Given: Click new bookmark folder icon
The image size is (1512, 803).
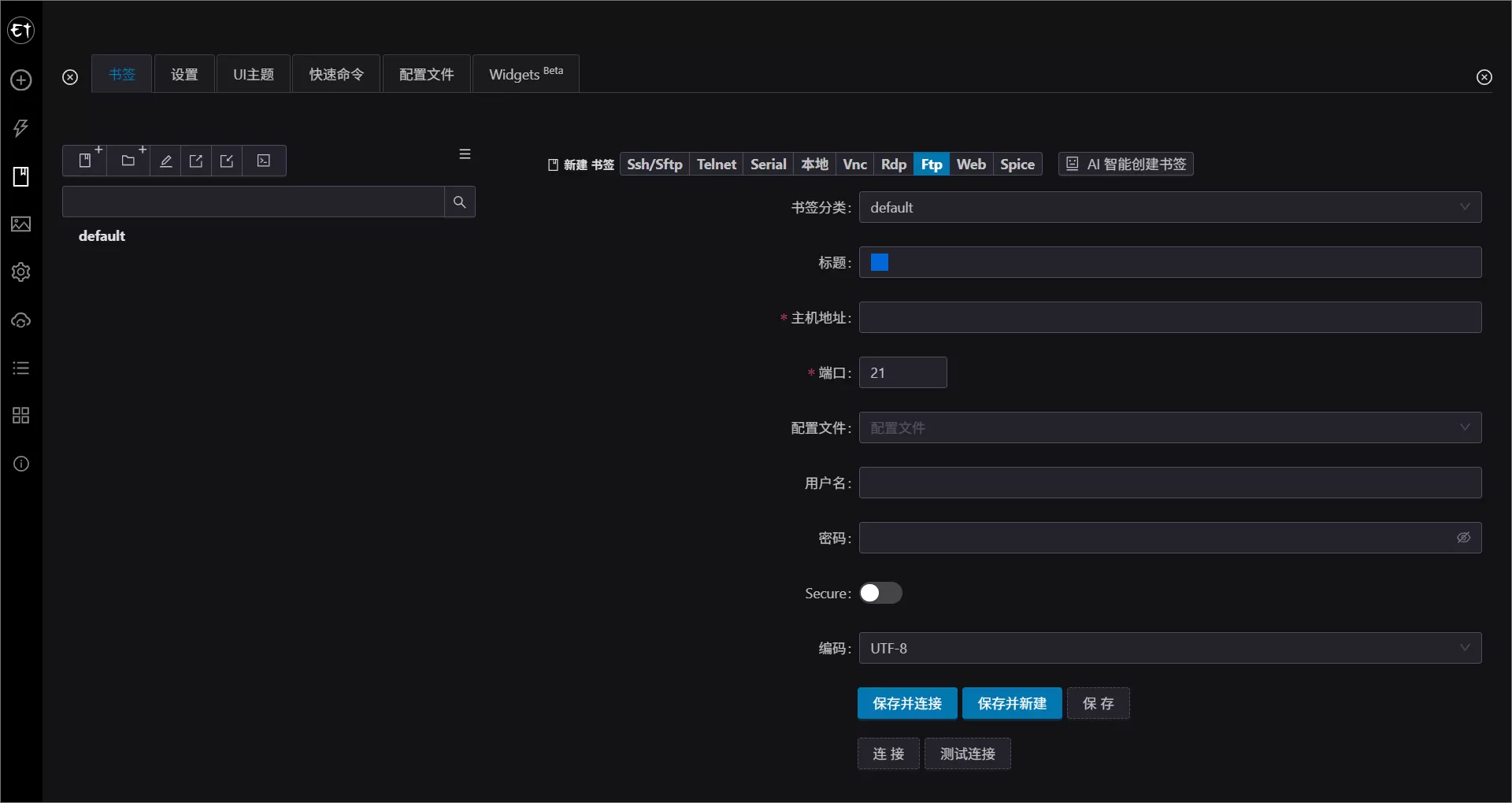Looking at the screenshot, I should pos(128,161).
